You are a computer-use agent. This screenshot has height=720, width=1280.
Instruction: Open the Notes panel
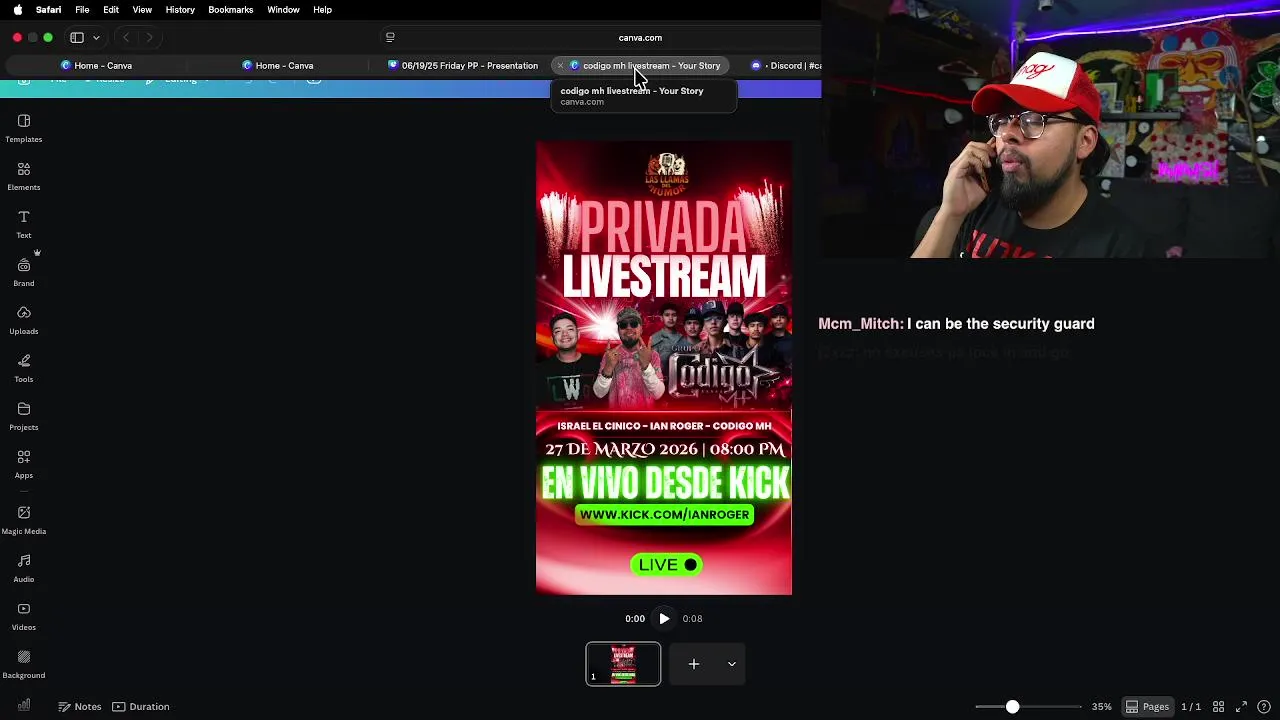coord(79,706)
